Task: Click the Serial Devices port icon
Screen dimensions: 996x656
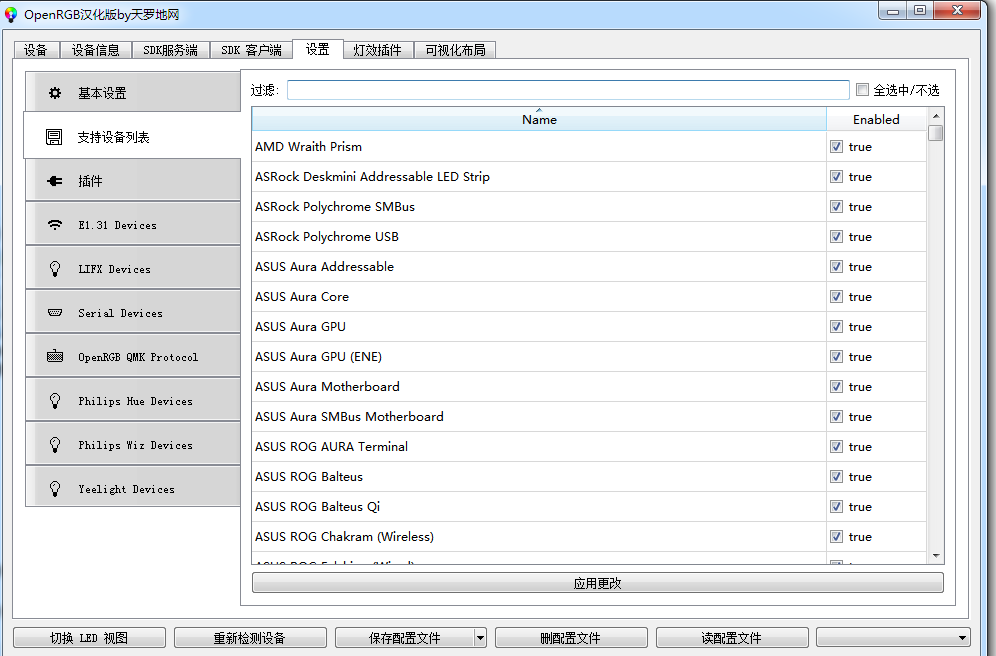Action: pyautogui.click(x=55, y=313)
